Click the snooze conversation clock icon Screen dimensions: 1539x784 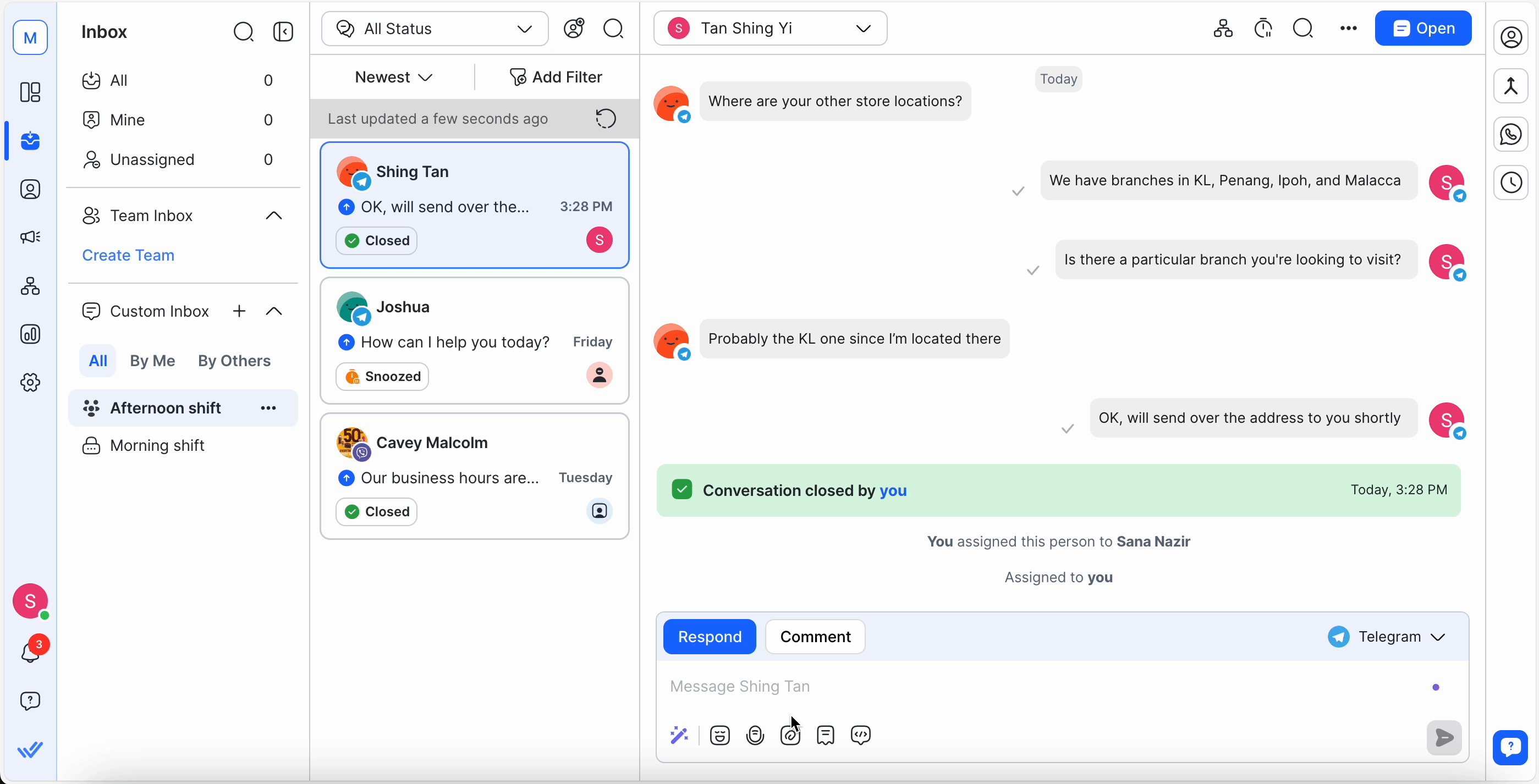click(x=1263, y=28)
